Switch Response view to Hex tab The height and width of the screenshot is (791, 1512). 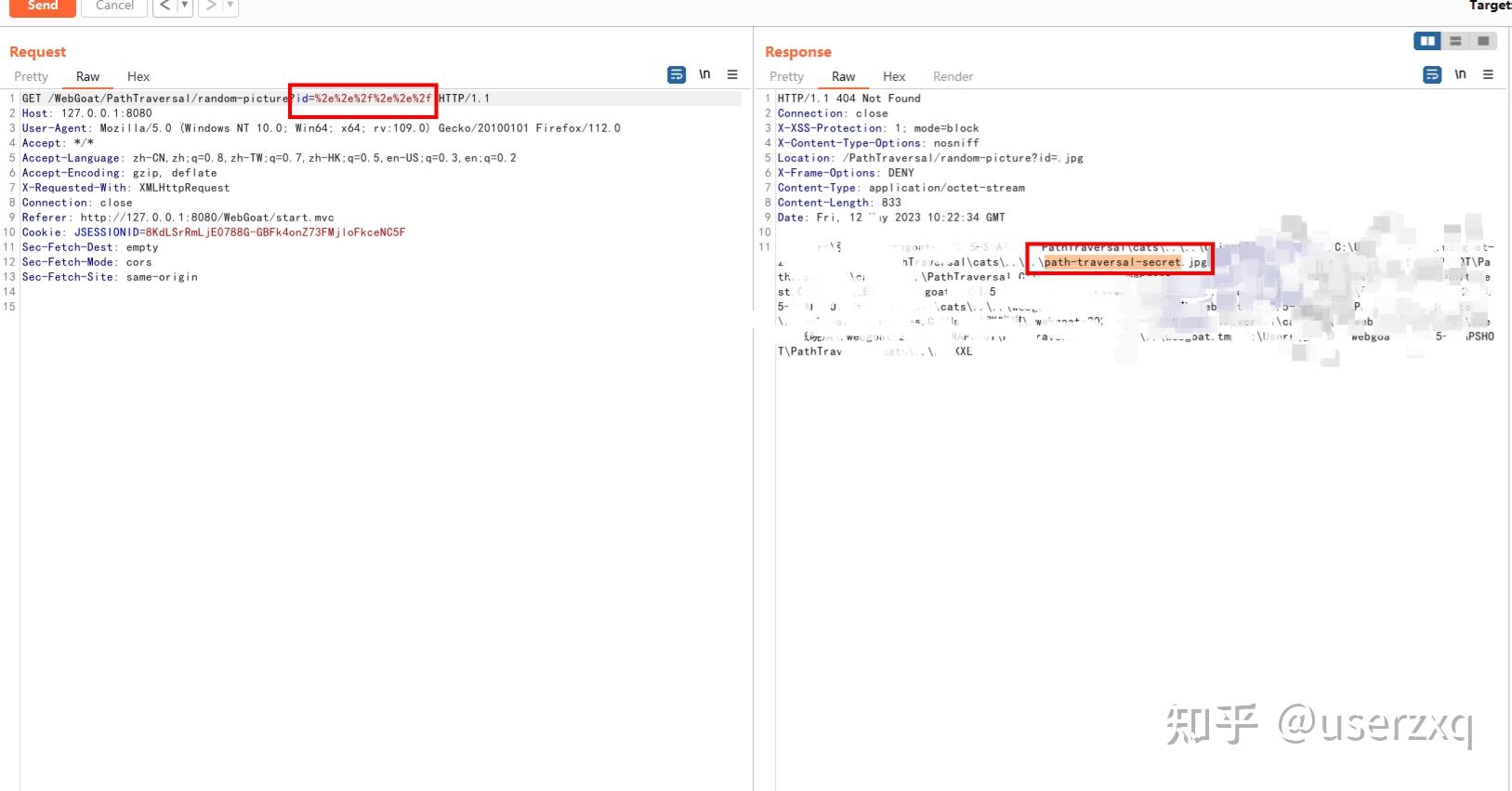coord(894,76)
